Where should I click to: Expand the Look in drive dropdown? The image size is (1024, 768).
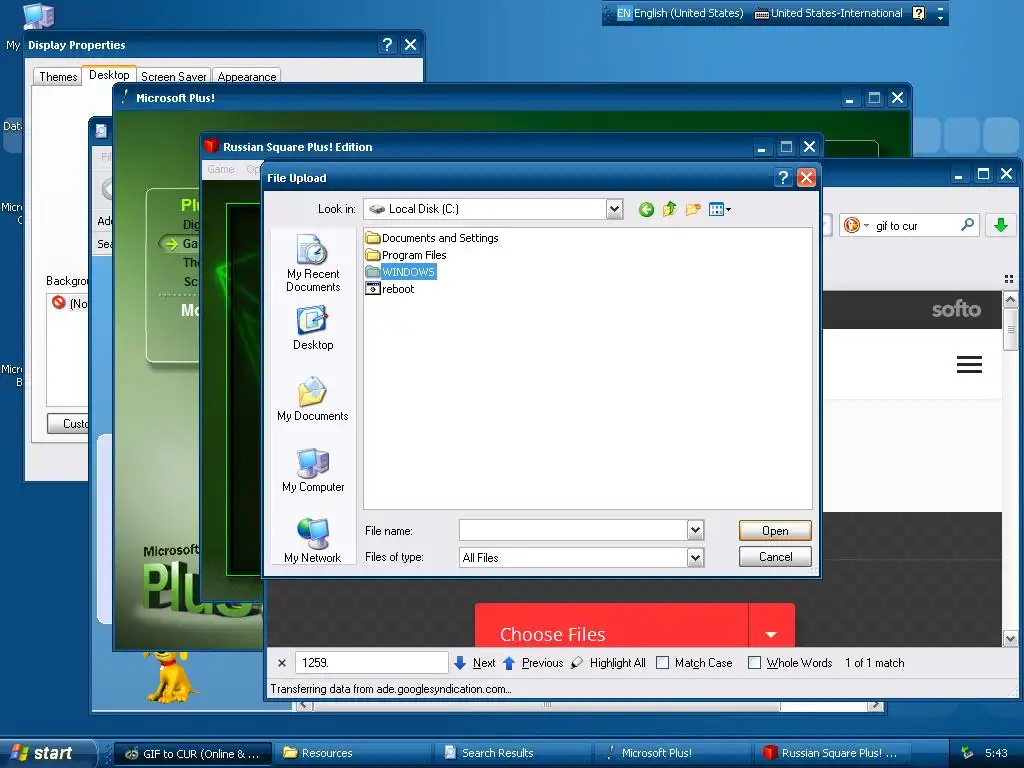(614, 209)
